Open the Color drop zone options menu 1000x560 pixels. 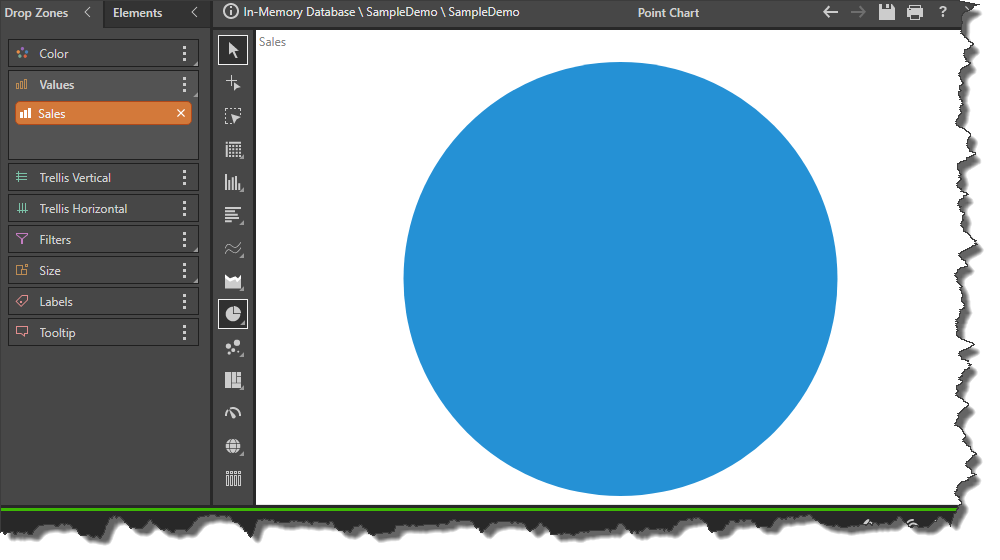(x=184, y=54)
